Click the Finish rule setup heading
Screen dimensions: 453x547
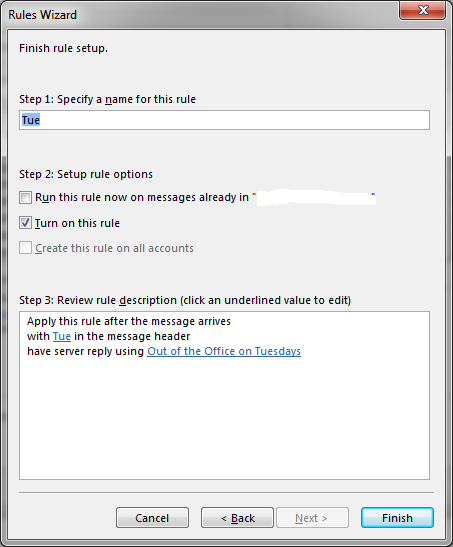[x=63, y=48]
